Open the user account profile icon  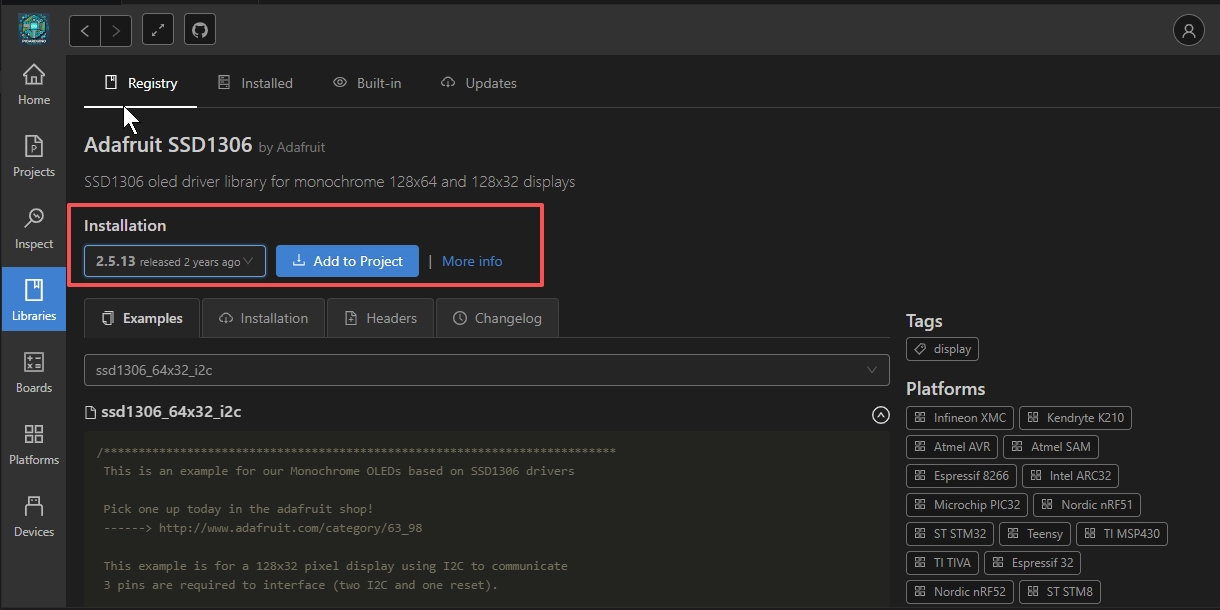pyautogui.click(x=1188, y=31)
